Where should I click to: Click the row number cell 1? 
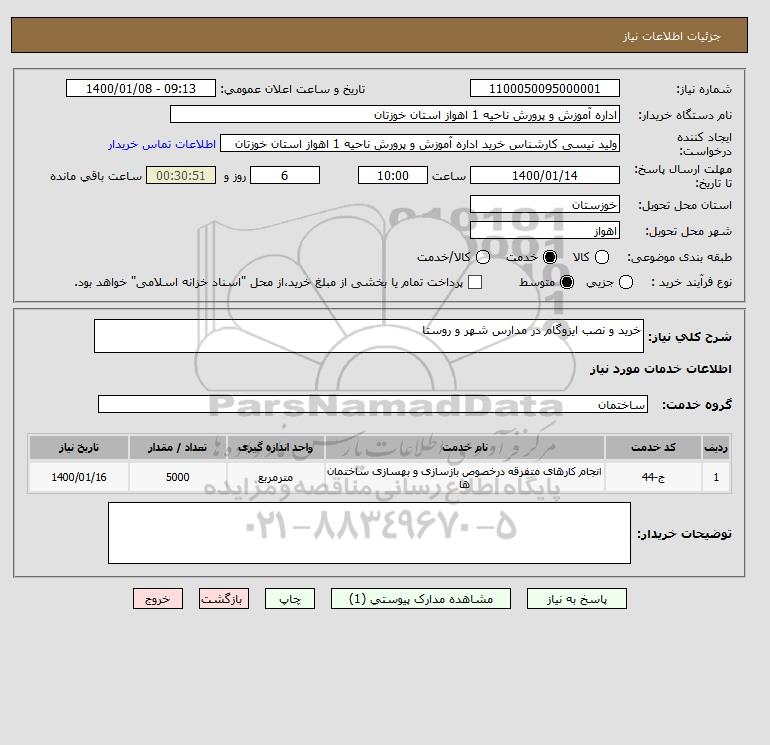(716, 477)
